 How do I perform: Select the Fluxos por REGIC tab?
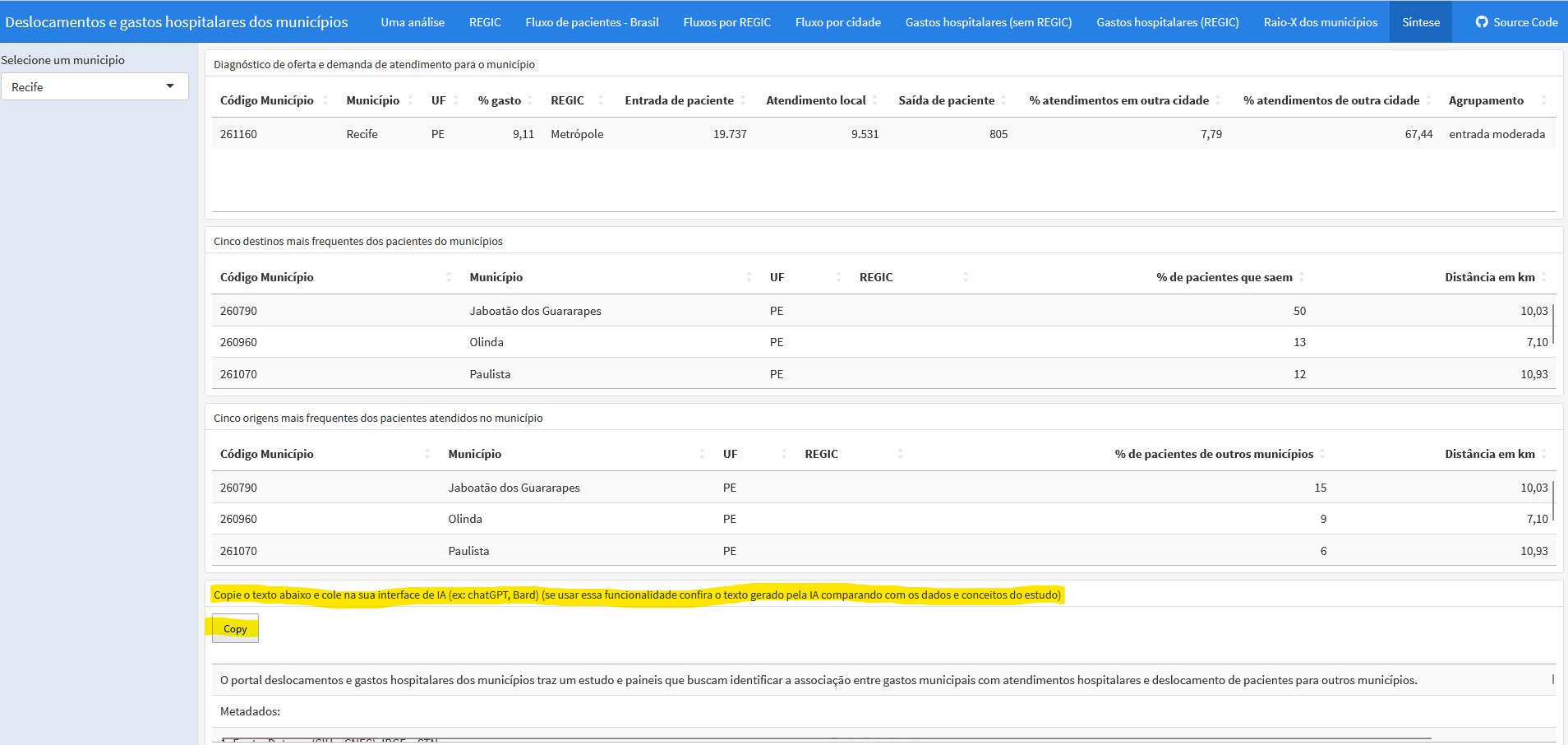tap(727, 22)
